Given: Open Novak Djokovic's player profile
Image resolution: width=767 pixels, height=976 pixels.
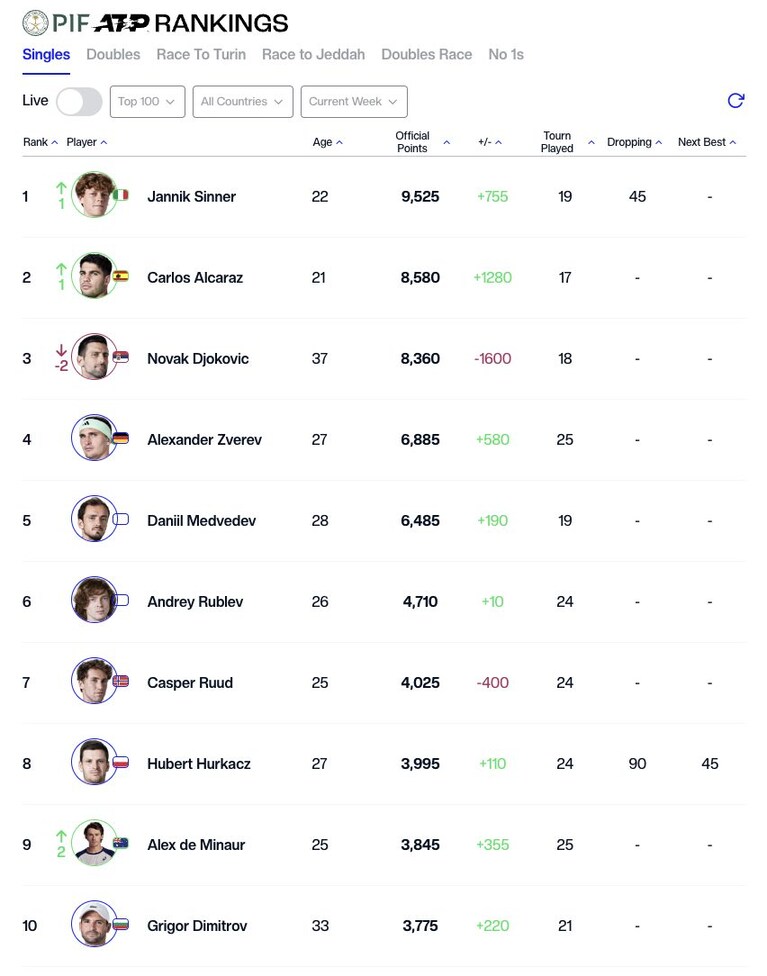Looking at the screenshot, I should 198,359.
